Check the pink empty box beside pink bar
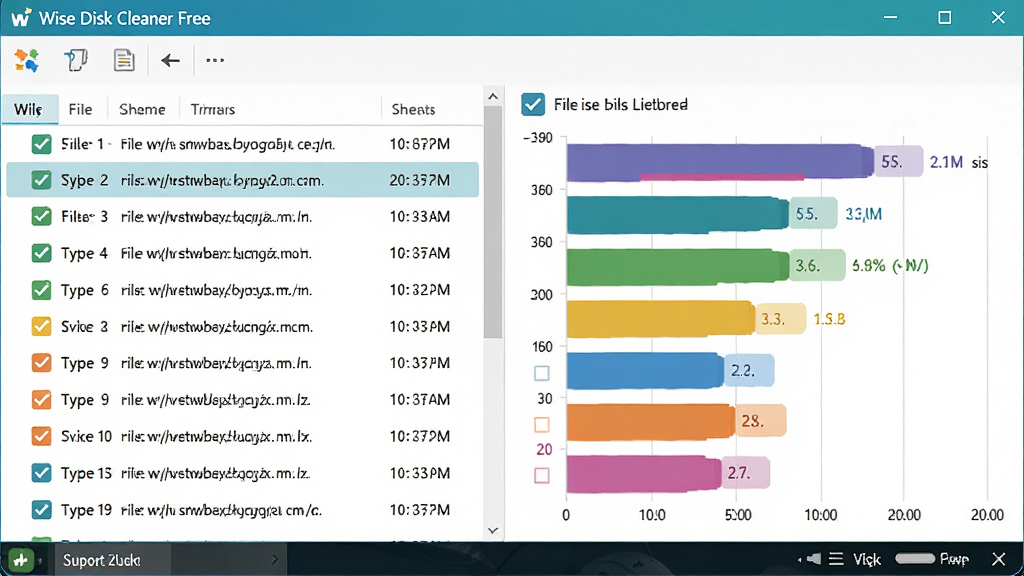1024x576 pixels. point(541,475)
